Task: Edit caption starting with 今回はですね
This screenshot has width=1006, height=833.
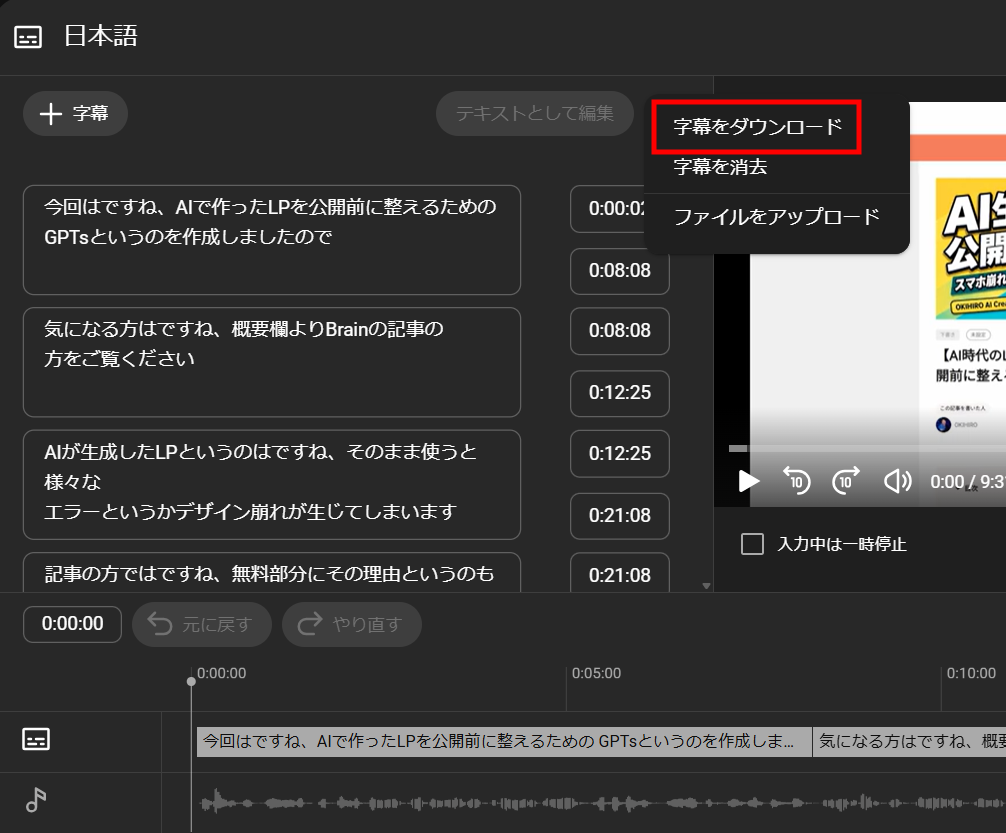Action: (x=271, y=240)
